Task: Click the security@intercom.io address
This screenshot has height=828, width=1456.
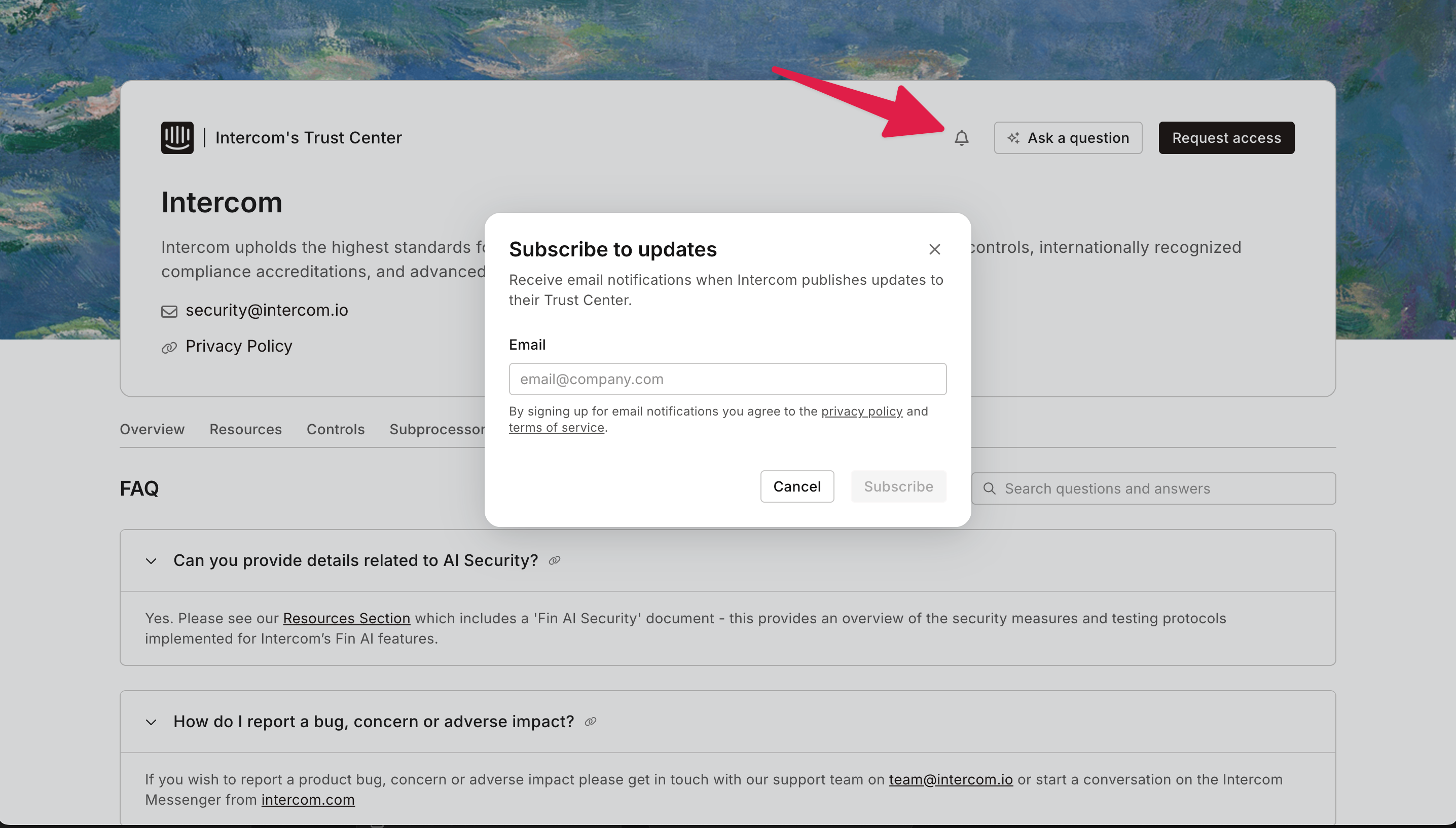Action: (x=267, y=310)
